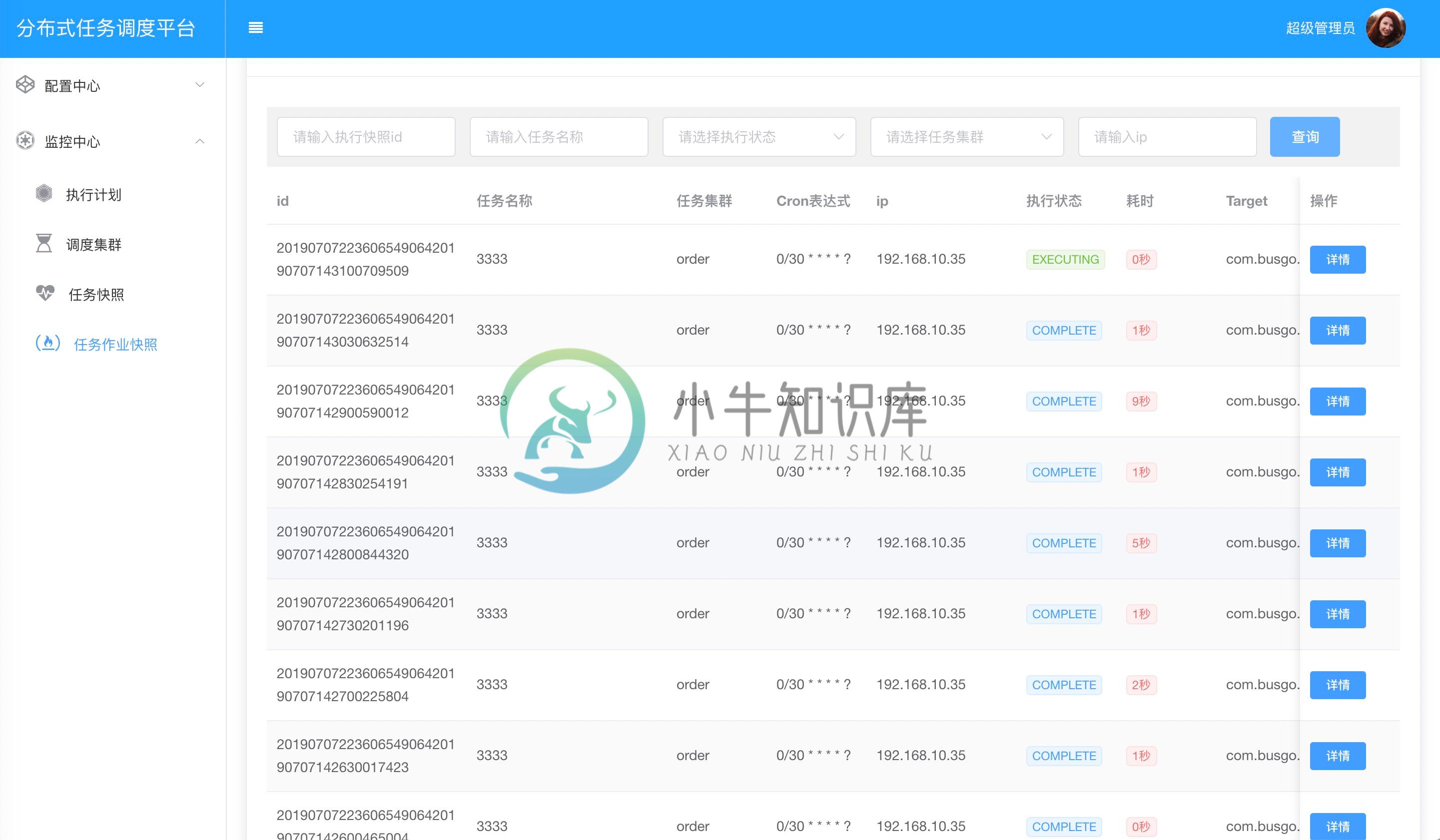This screenshot has height=840, width=1440.
Task: Click the arrow of 执行状态 select
Action: coord(838,137)
